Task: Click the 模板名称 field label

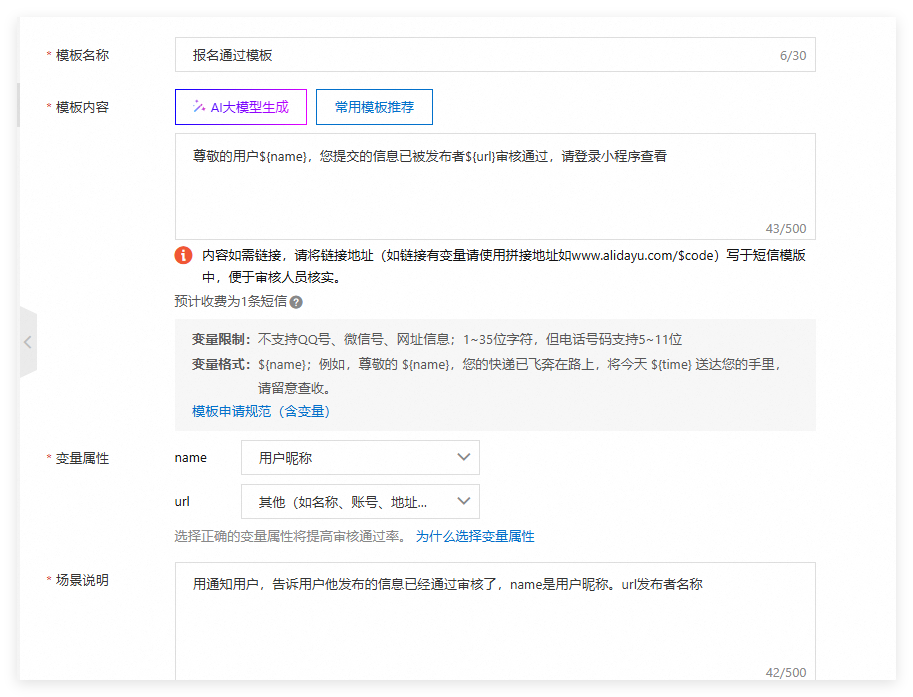Action: pos(82,55)
